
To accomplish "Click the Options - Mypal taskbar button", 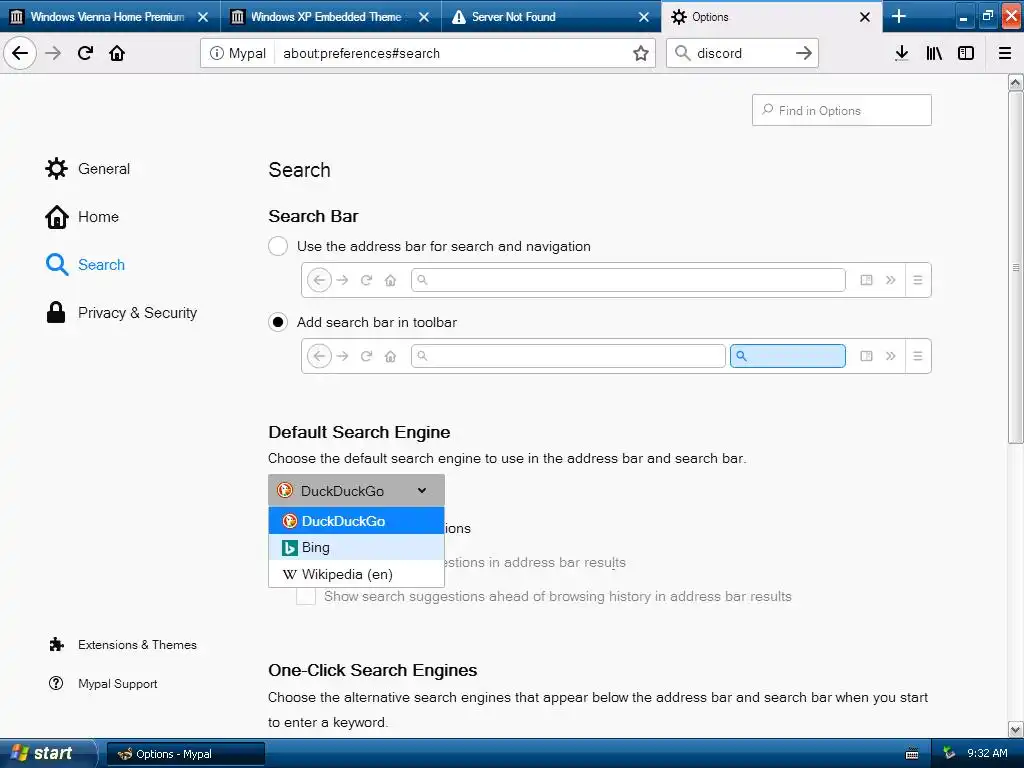I will click(x=185, y=754).
